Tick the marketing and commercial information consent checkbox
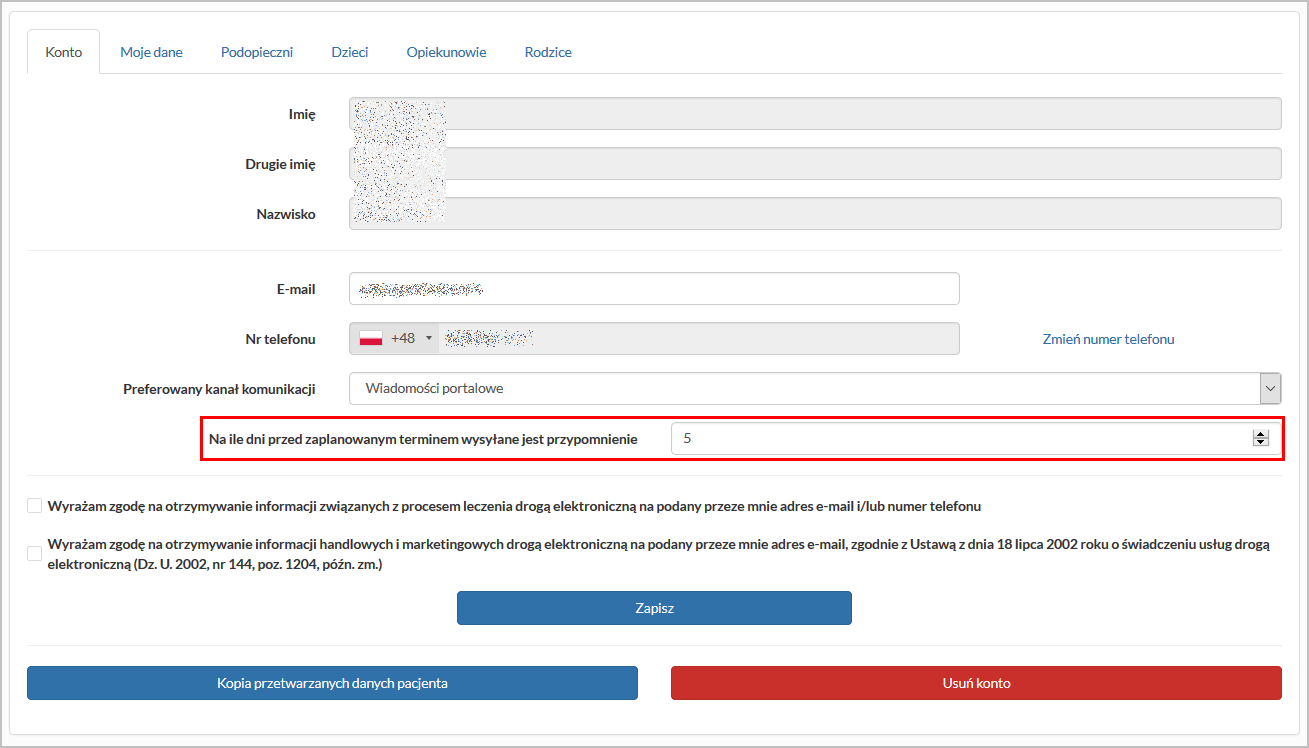 point(35,553)
